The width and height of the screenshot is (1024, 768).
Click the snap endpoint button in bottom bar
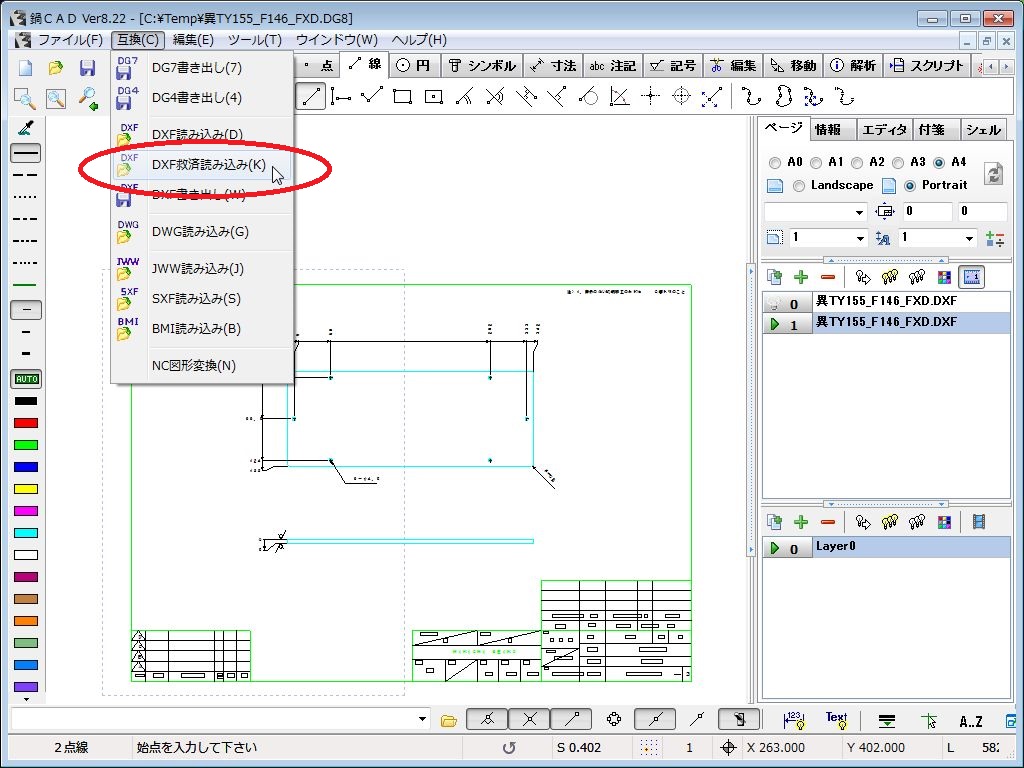(571, 720)
